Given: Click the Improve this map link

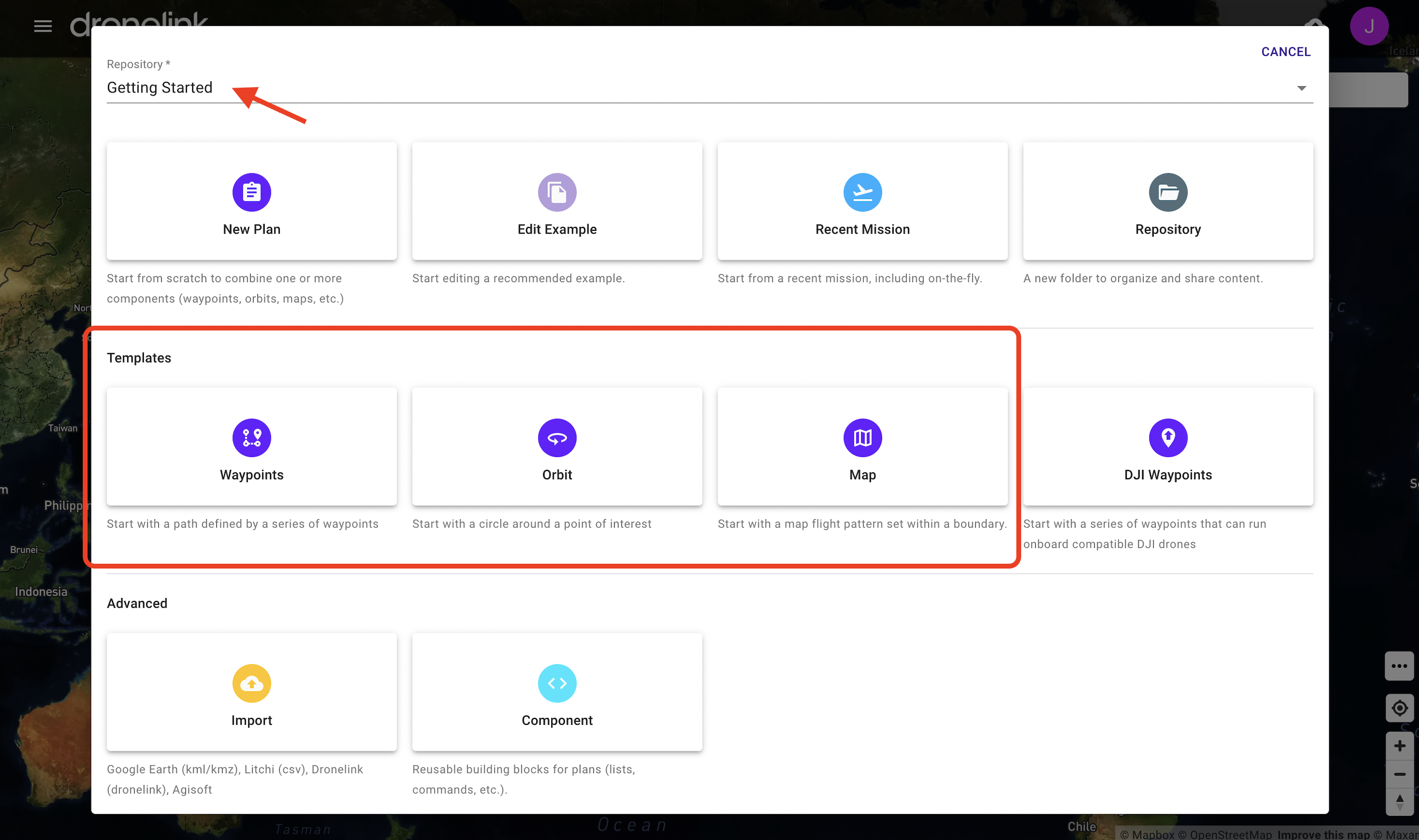Looking at the screenshot, I should click(1323, 834).
